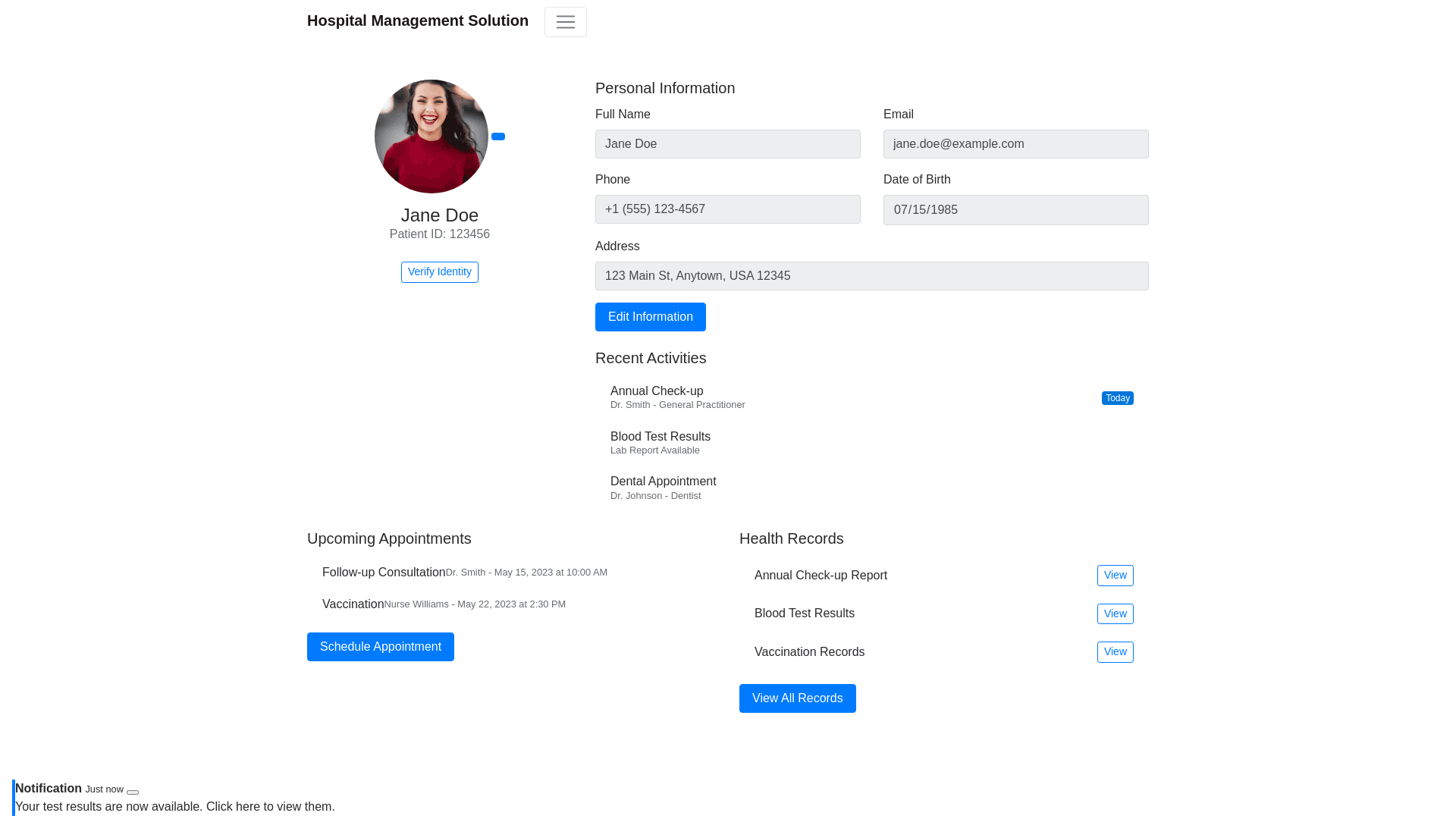The image size is (1456, 819).
Task: Open View All Records
Action: [x=797, y=698]
